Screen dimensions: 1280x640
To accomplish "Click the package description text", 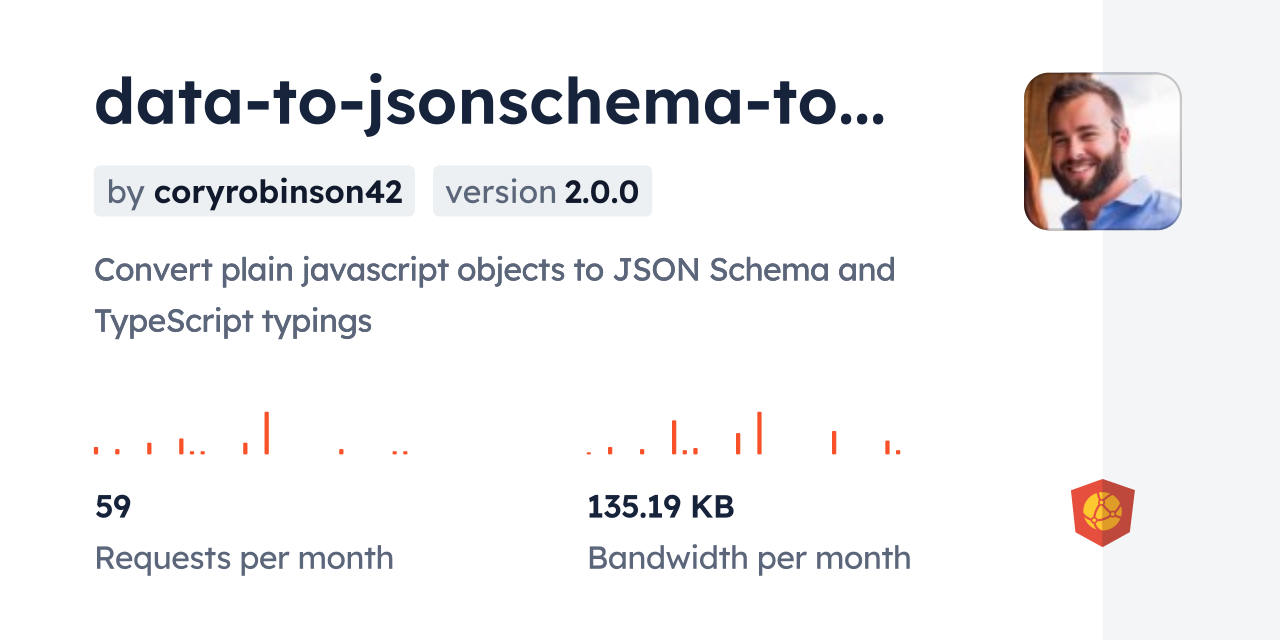I will click(x=495, y=295).
